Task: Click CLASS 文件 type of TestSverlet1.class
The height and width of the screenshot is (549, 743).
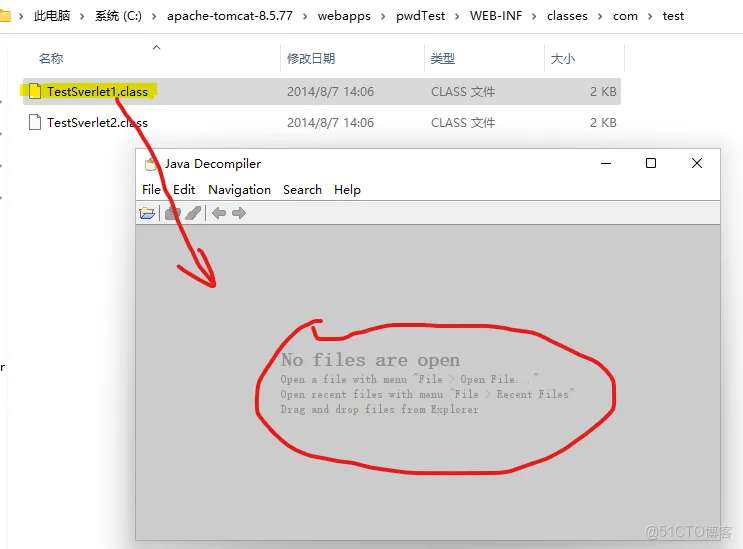Action: pyautogui.click(x=463, y=91)
